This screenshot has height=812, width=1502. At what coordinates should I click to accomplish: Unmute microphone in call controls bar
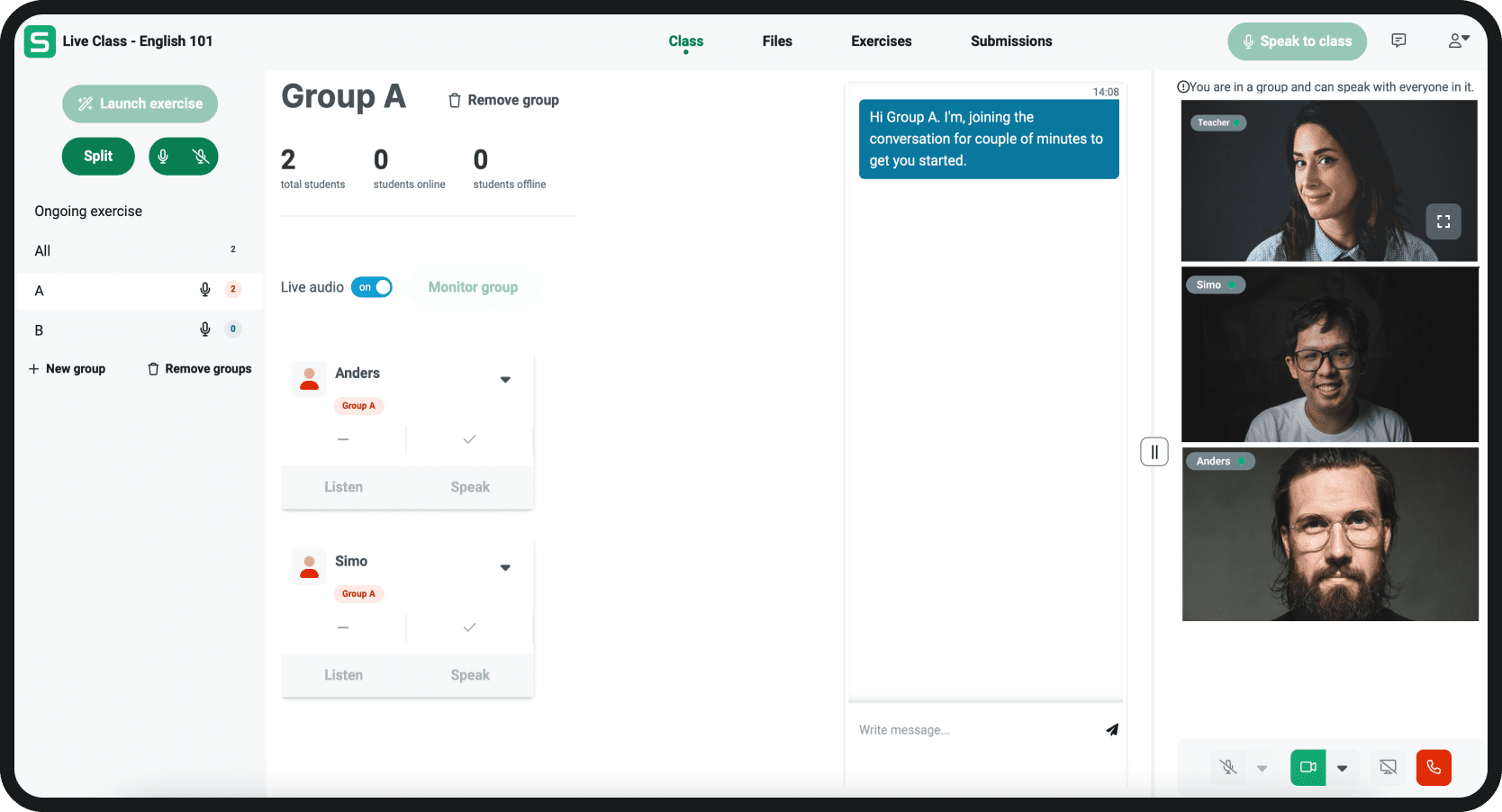click(x=1228, y=768)
